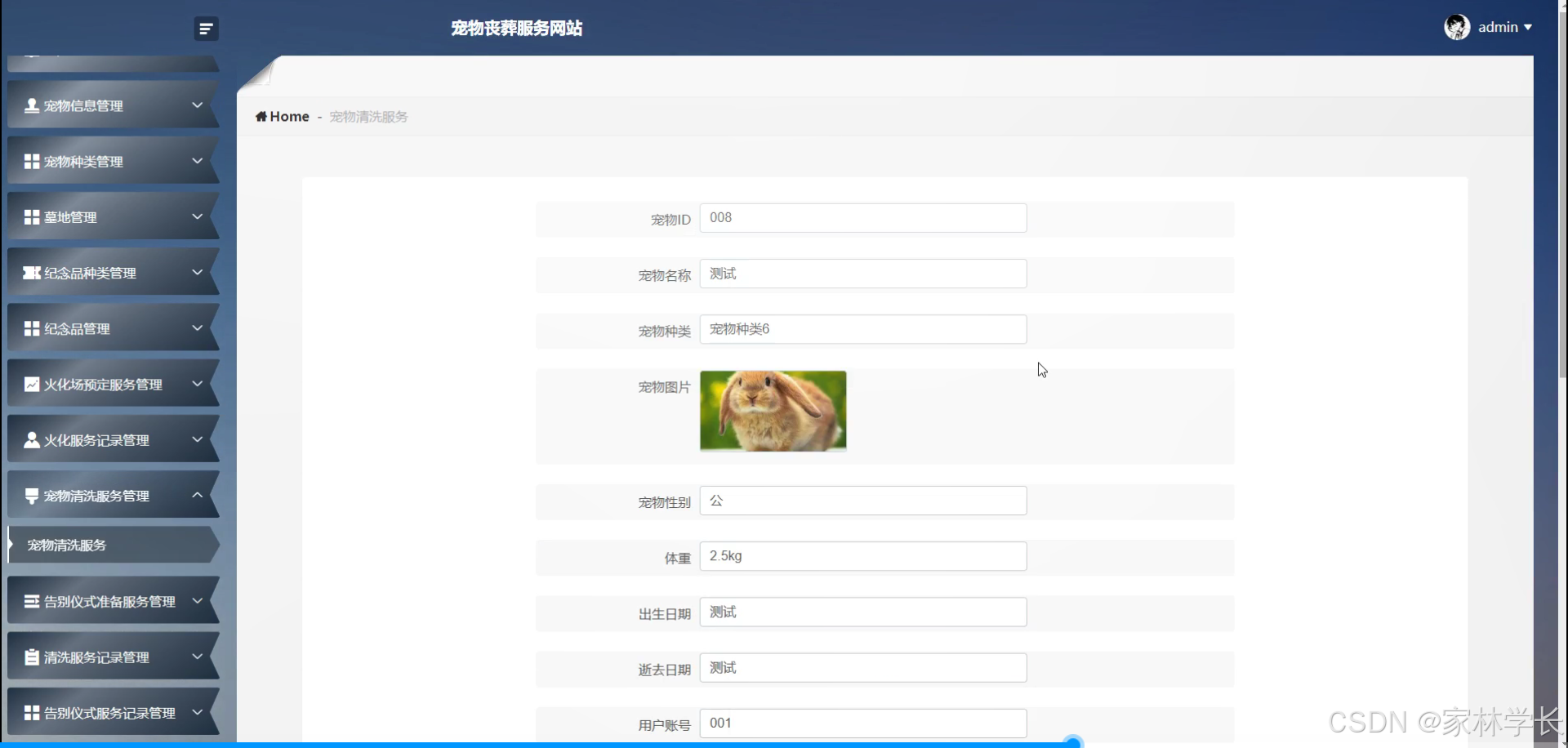Click the 宠物ID field showing 008
Screen dimensions: 1568x748
click(x=863, y=218)
